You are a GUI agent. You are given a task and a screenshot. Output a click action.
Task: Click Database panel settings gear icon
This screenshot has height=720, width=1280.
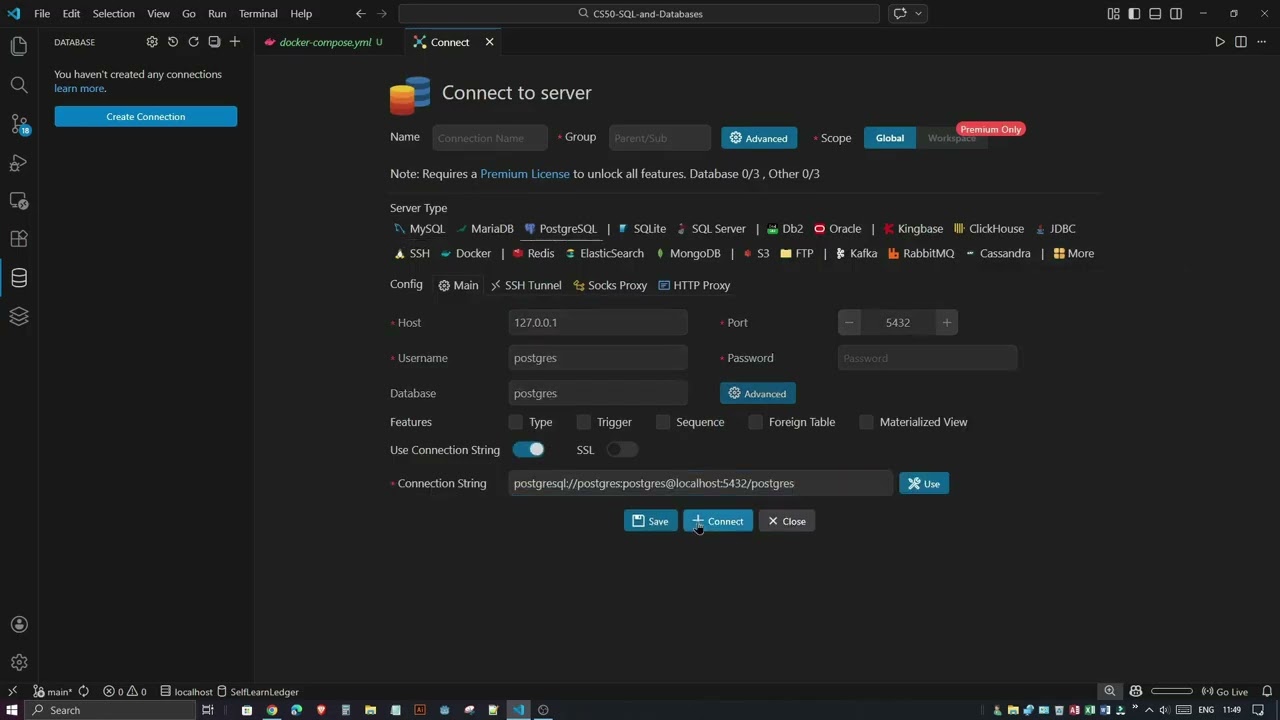(x=152, y=42)
